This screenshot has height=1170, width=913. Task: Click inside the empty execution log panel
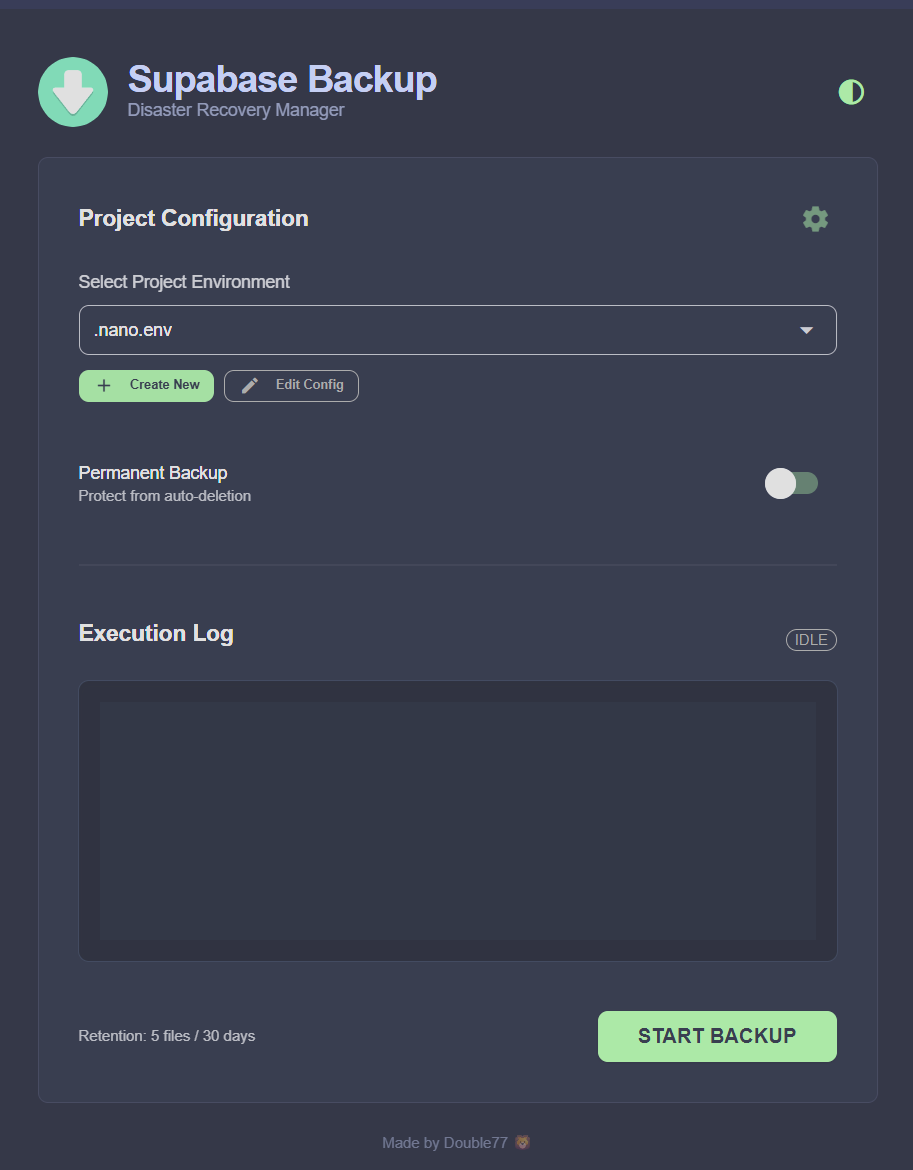point(457,820)
